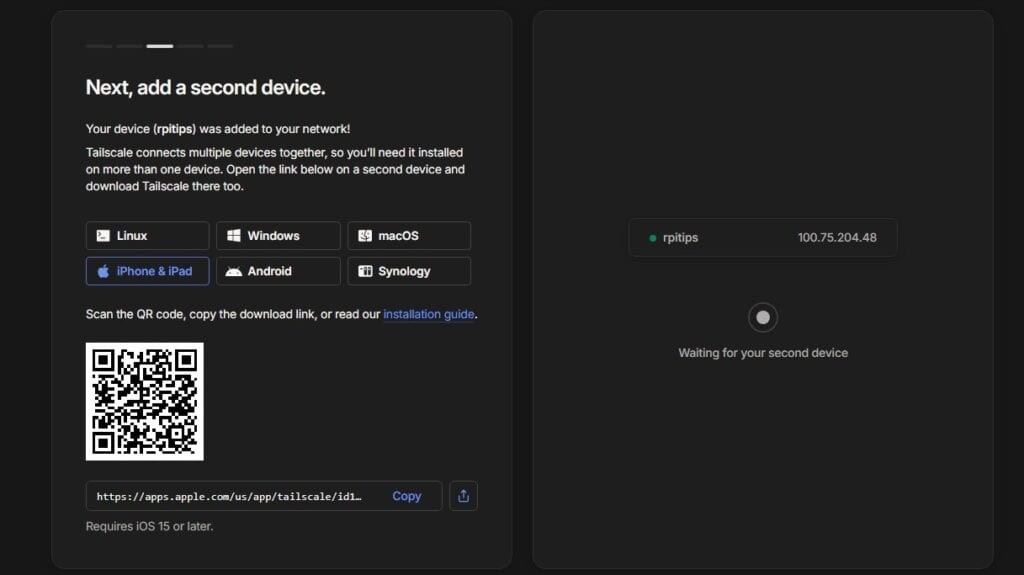
Task: Click the highlighted third progress step indicator
Action: click(x=160, y=46)
